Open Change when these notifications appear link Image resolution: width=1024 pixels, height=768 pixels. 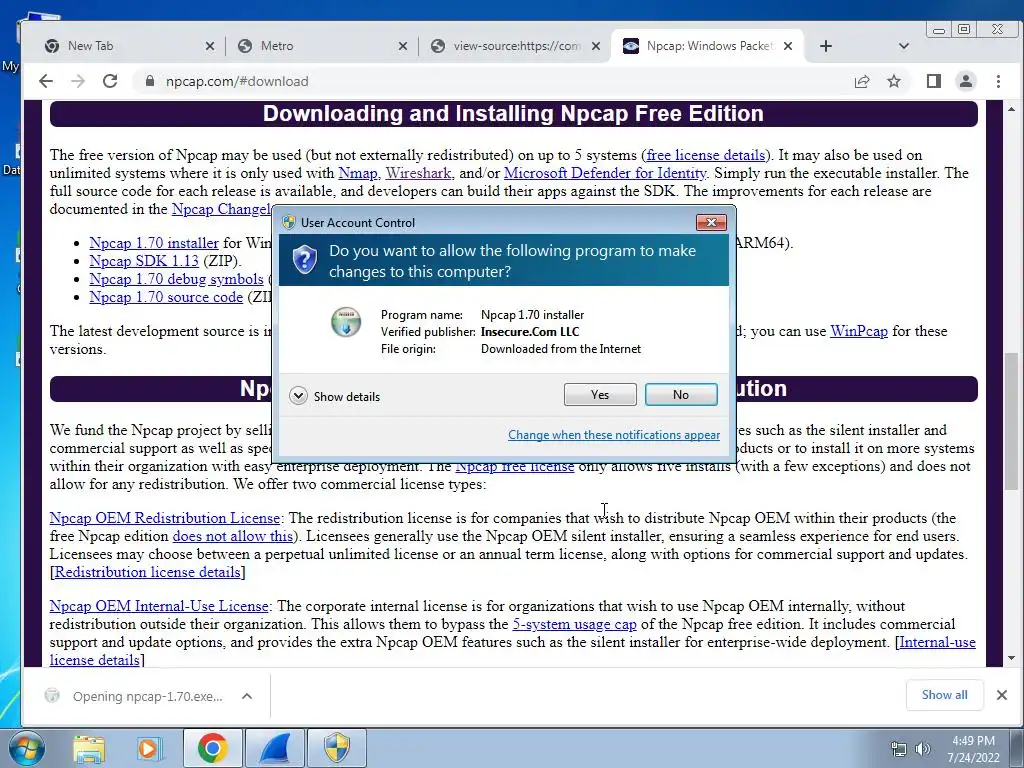(x=614, y=435)
